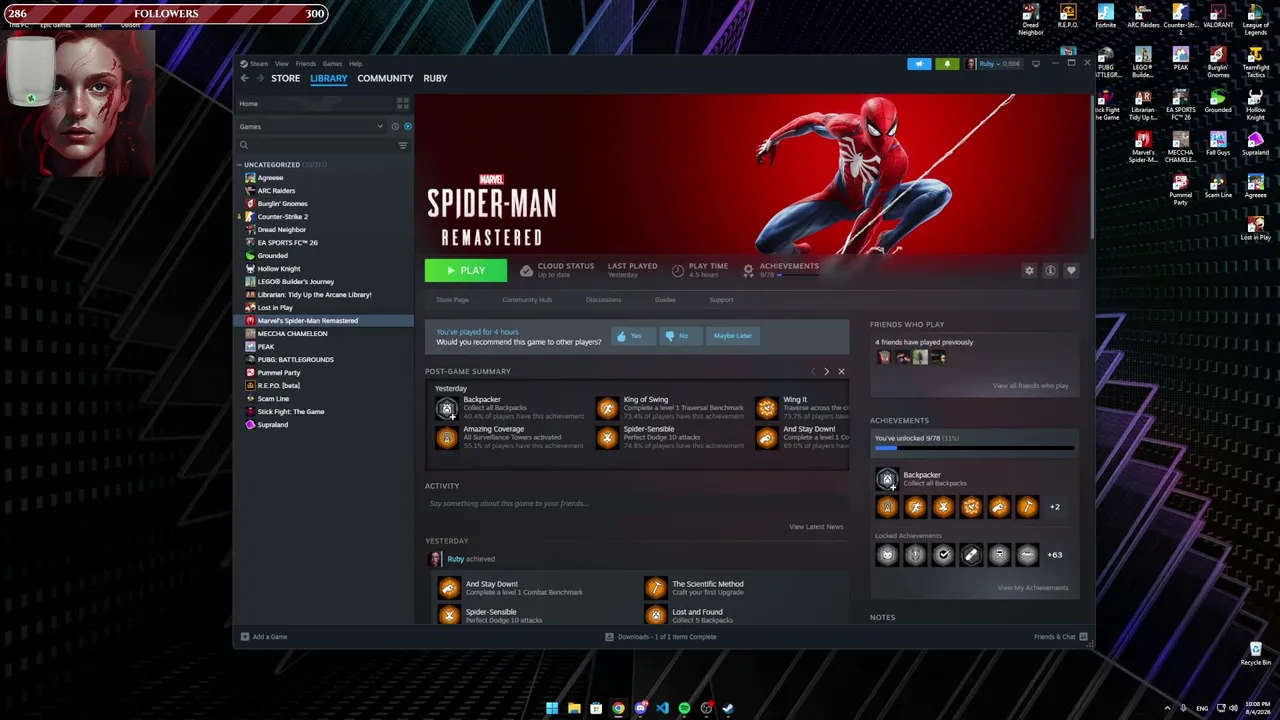Open the green notifications bell
Viewport: 1280px width, 720px height.
947,64
